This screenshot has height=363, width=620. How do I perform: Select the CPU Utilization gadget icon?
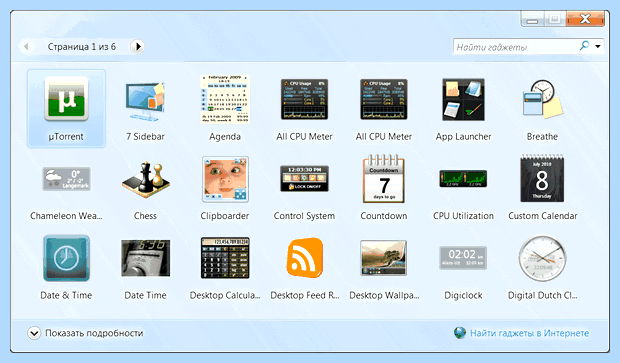click(x=463, y=179)
